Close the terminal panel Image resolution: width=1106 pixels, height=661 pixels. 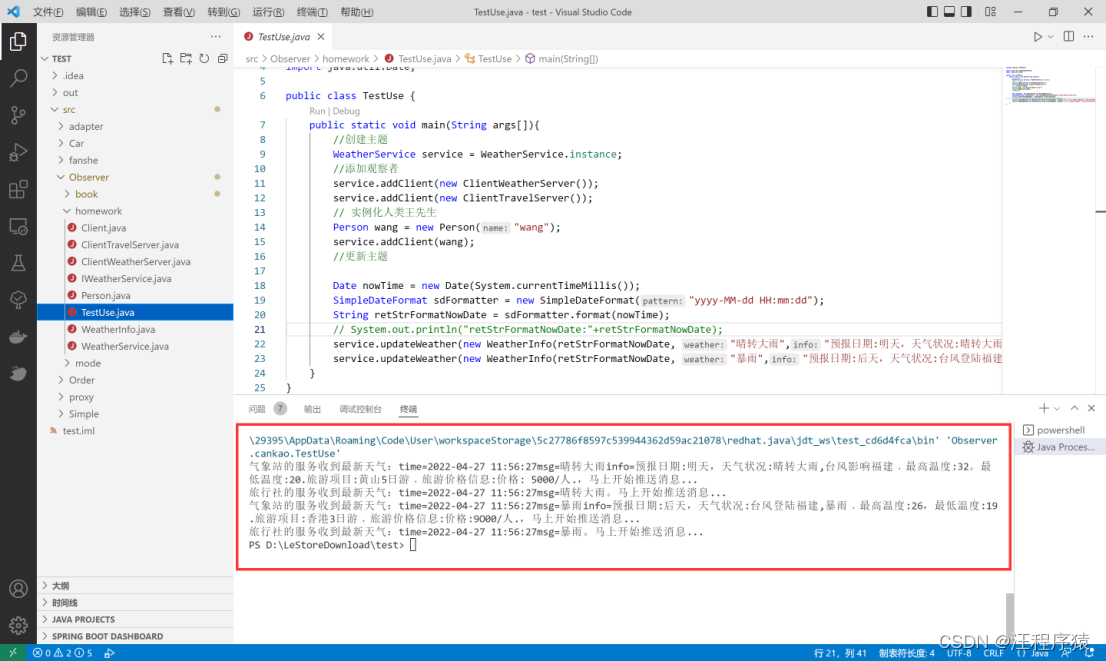(x=1091, y=408)
